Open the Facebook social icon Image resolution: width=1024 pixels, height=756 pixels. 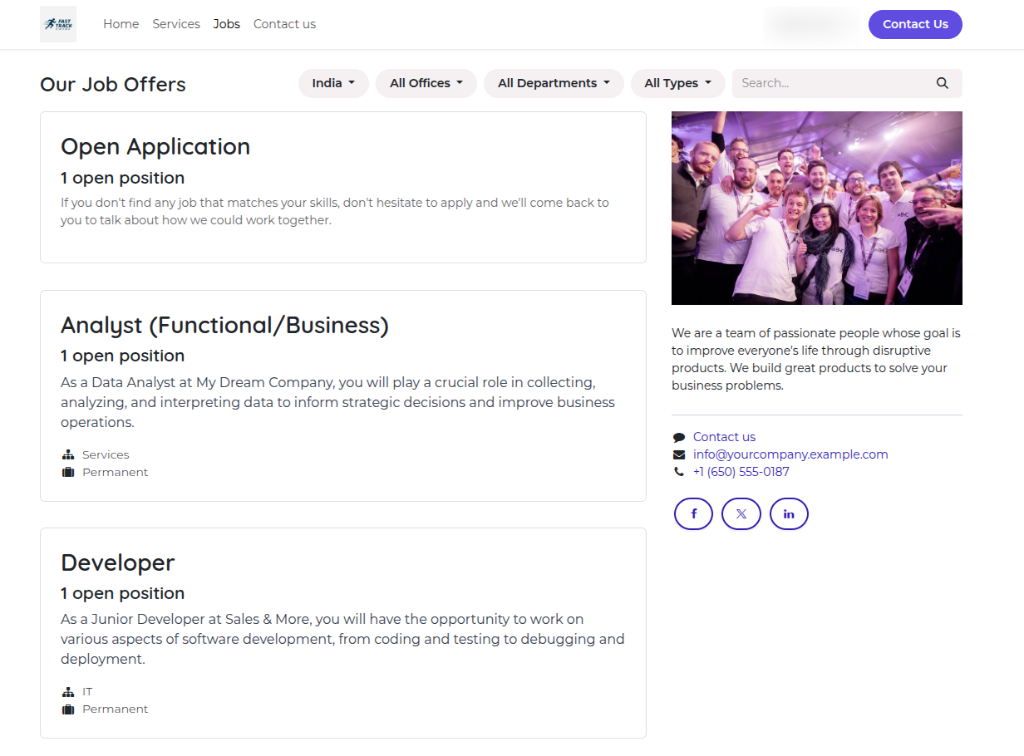[x=693, y=513]
